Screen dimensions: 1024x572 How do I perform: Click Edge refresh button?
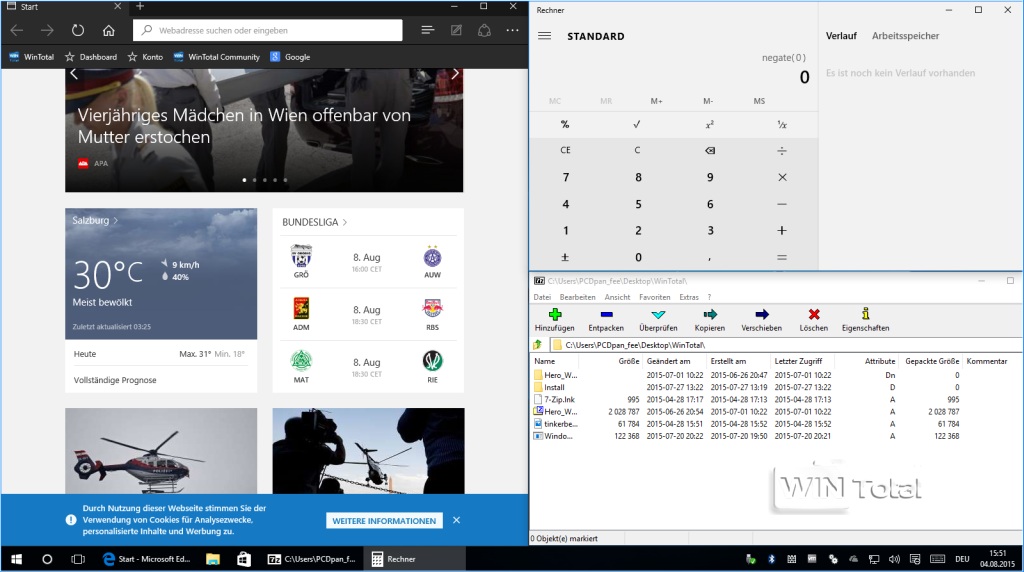click(x=78, y=30)
